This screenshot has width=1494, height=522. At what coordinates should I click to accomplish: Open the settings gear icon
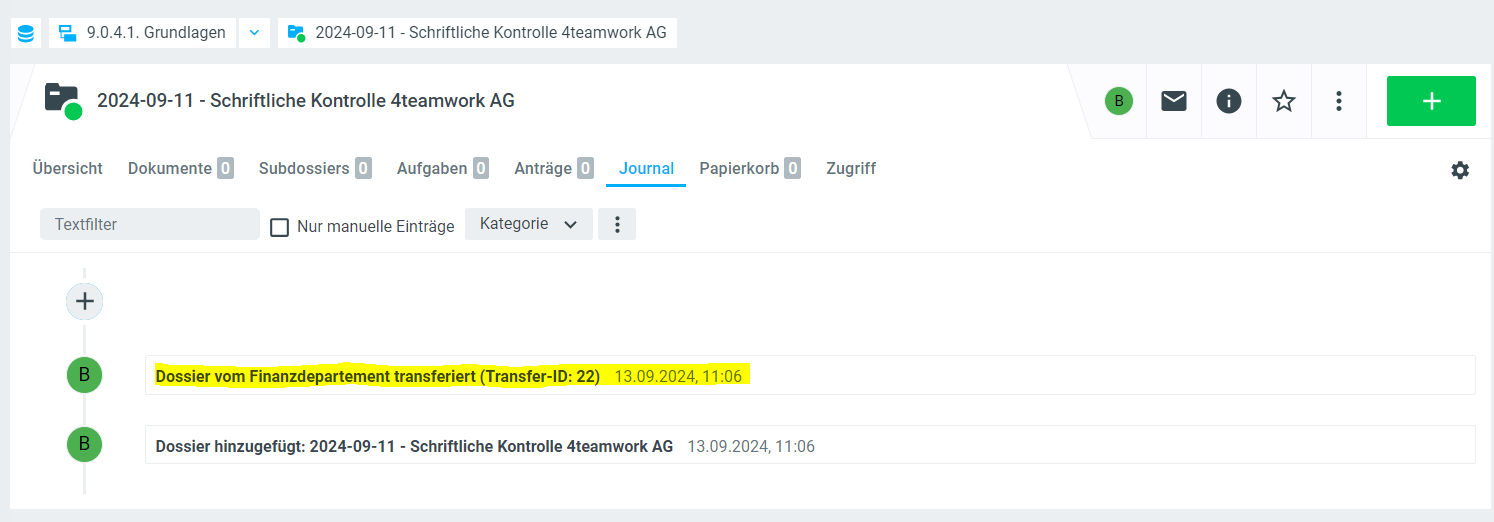tap(1460, 170)
